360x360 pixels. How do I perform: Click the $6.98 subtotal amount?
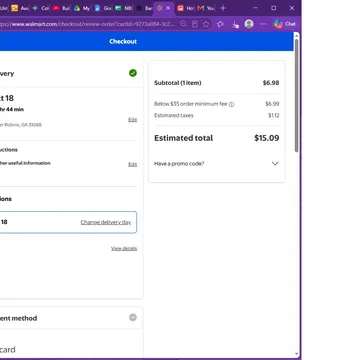(271, 83)
